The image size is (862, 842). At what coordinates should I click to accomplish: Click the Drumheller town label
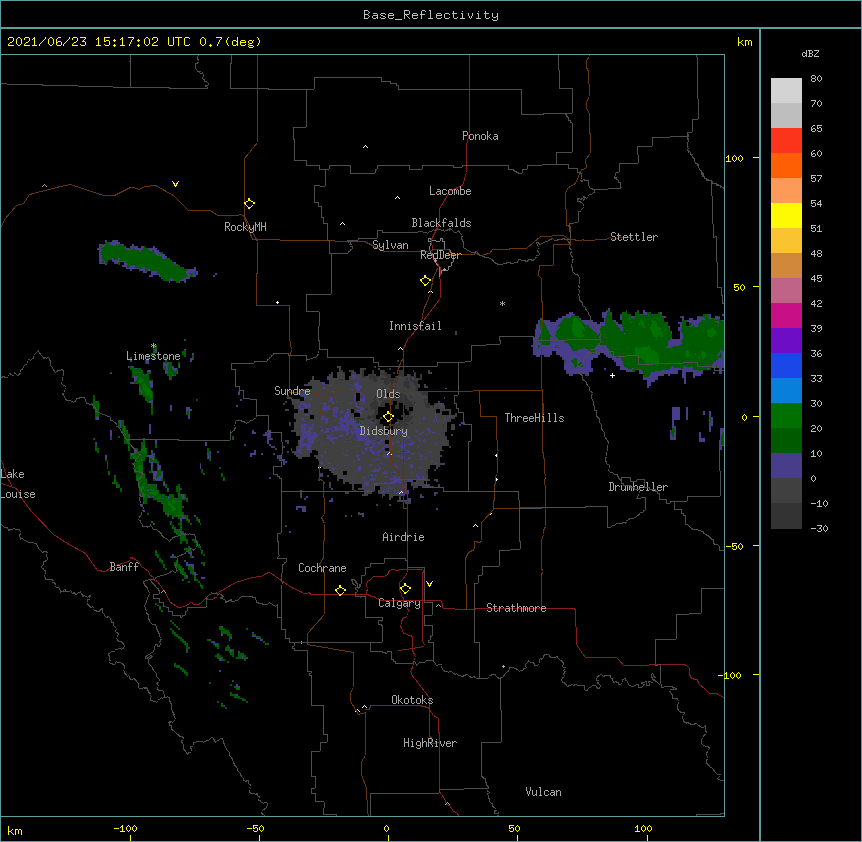[638, 487]
